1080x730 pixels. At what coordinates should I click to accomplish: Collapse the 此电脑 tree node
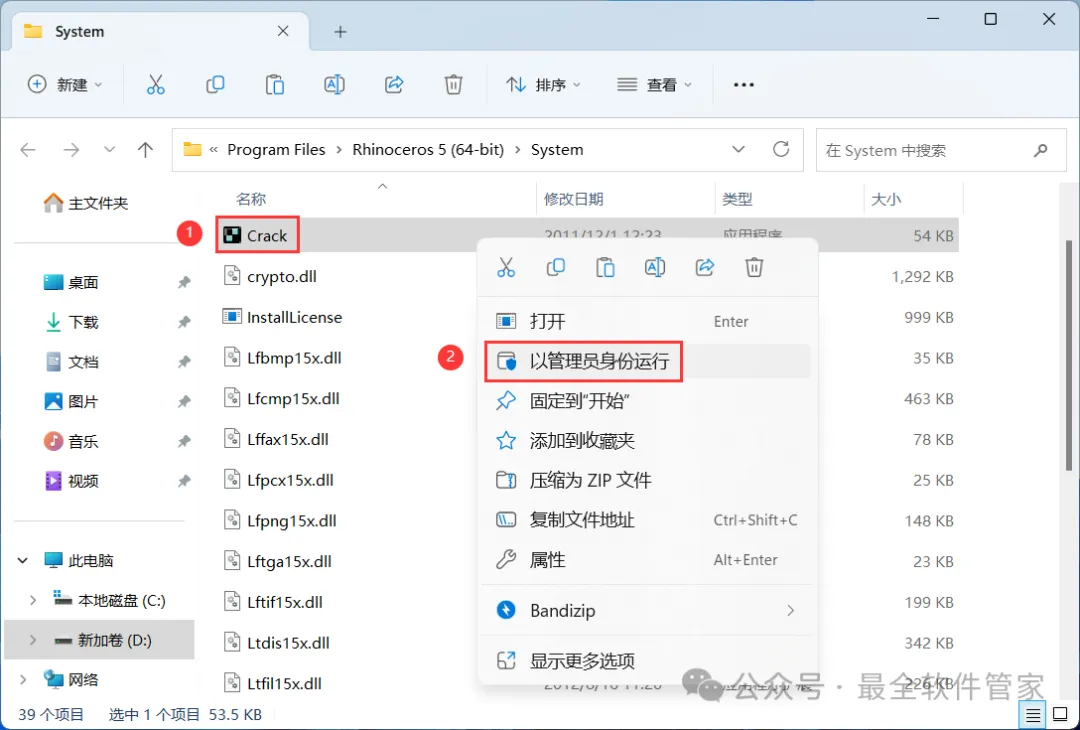(x=23, y=561)
